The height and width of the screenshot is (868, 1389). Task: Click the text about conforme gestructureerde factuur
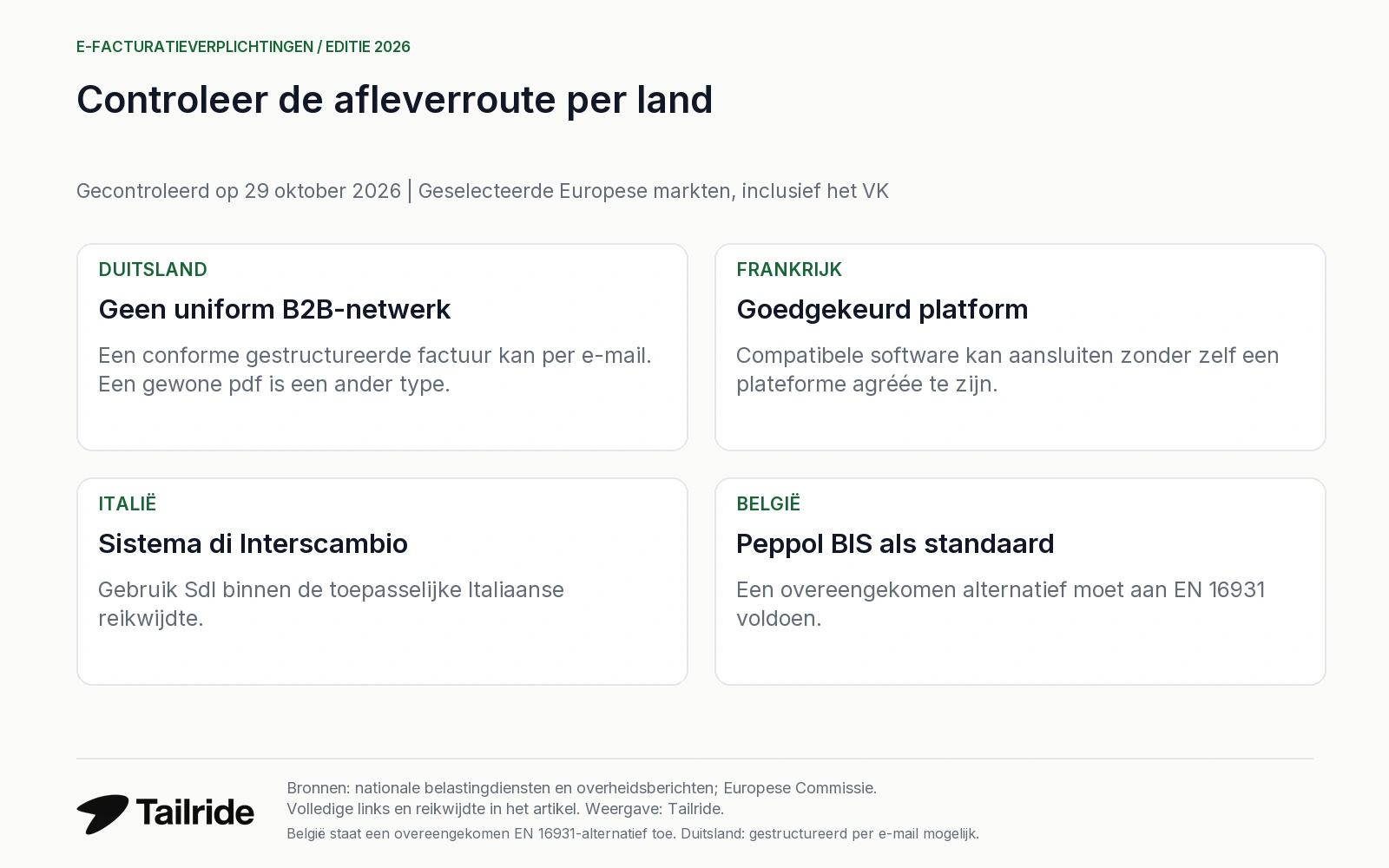coord(375,370)
